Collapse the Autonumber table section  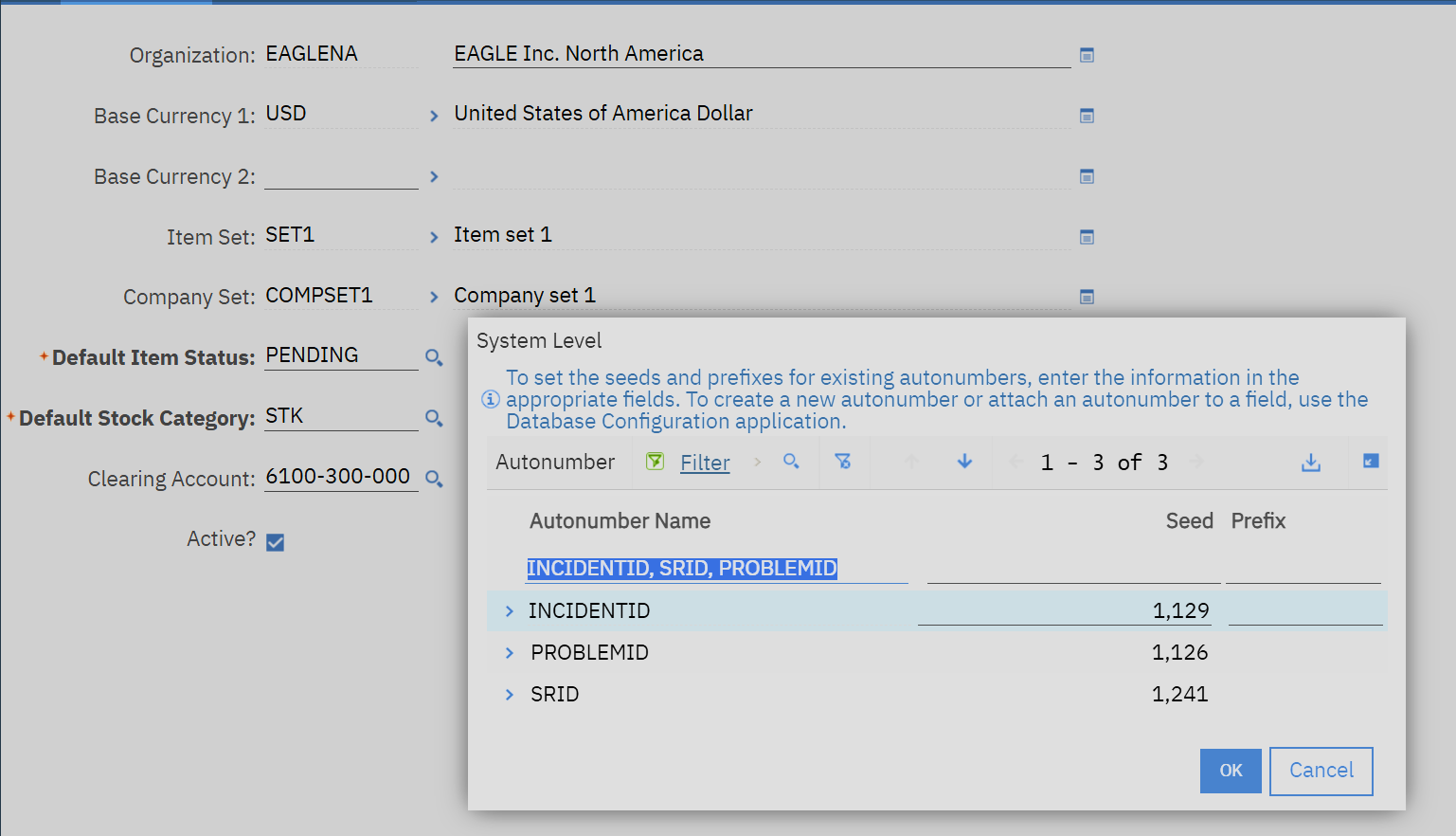tap(1371, 462)
